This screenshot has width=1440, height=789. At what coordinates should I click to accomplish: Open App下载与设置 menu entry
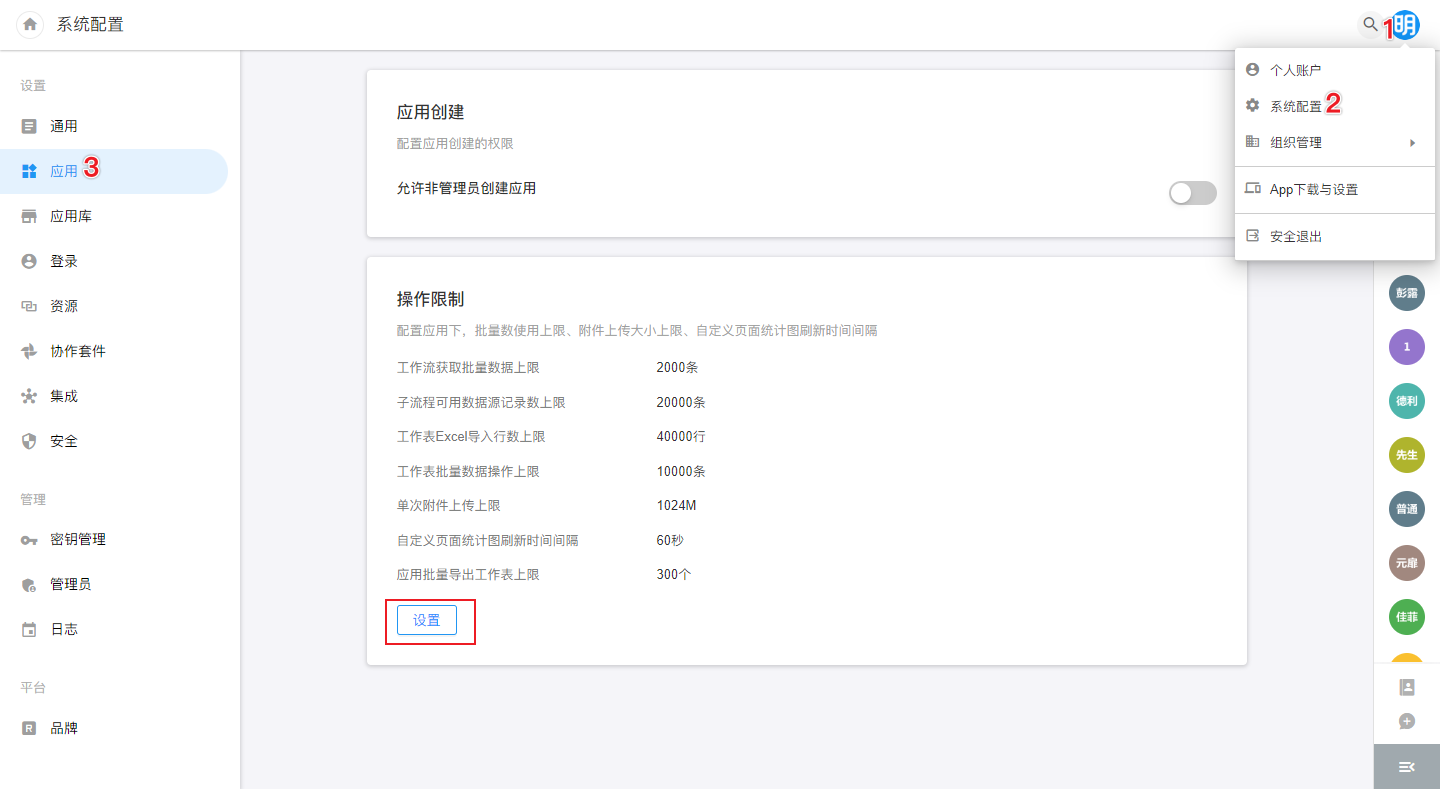click(x=1313, y=190)
